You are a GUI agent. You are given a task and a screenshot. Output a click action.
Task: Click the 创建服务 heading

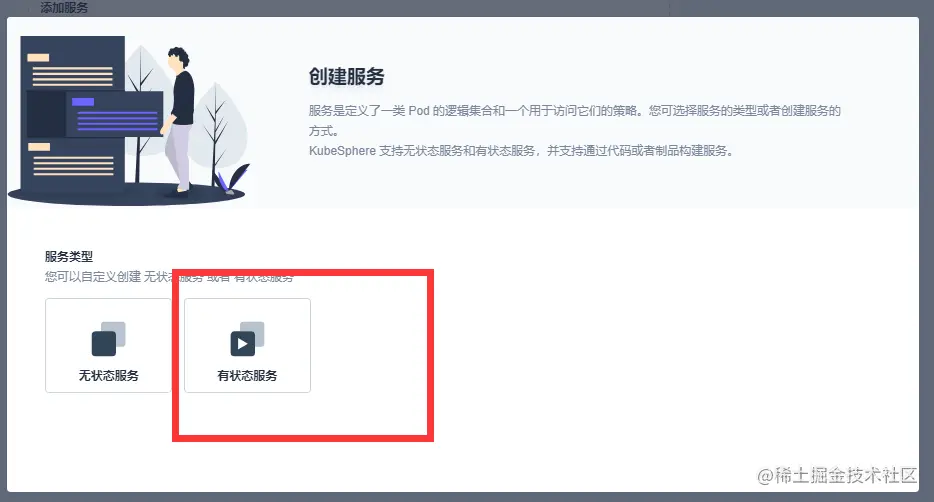point(347,76)
